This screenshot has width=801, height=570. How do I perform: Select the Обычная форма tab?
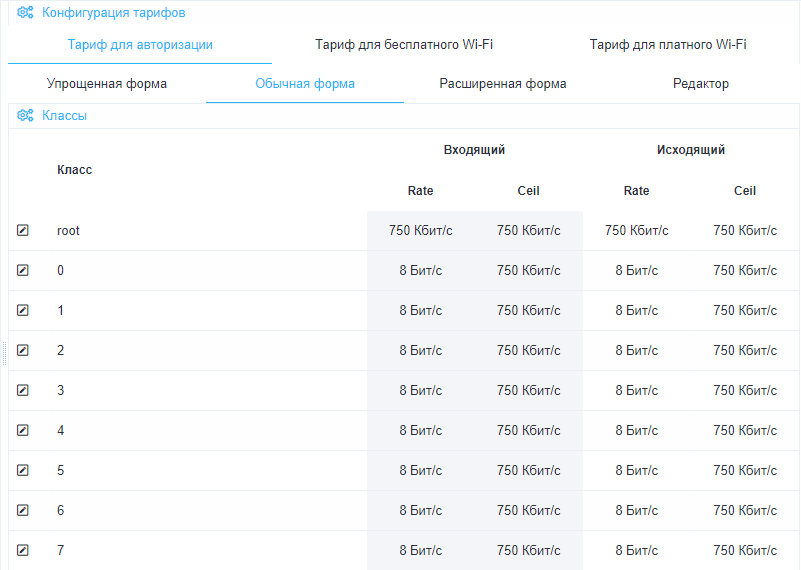point(305,84)
